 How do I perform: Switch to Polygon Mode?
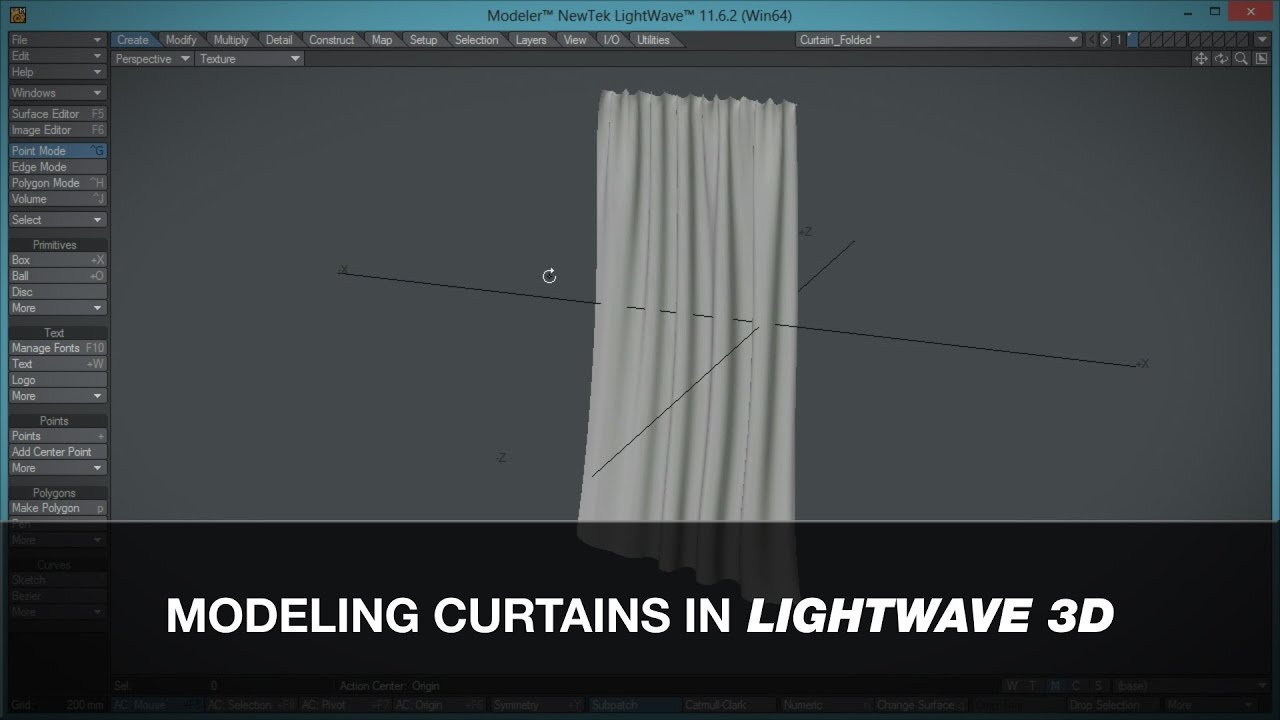tap(57, 183)
